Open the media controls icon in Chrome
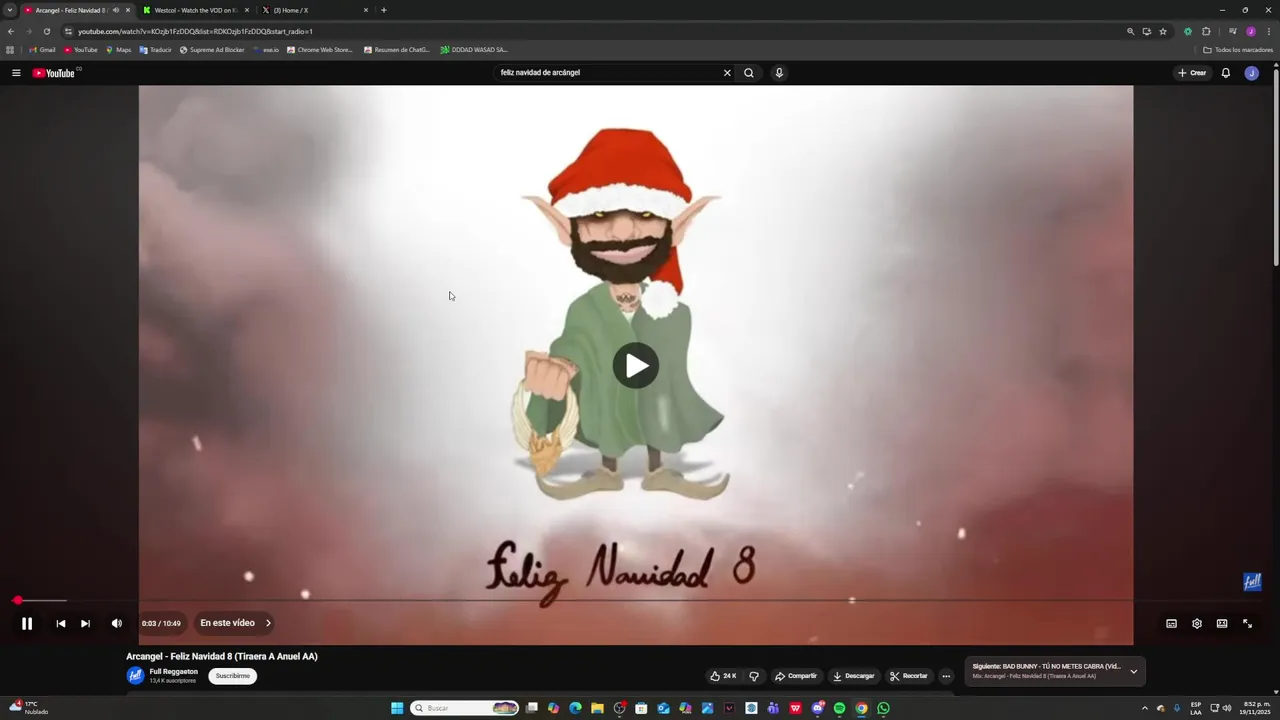The height and width of the screenshot is (720, 1280). coord(1233,31)
